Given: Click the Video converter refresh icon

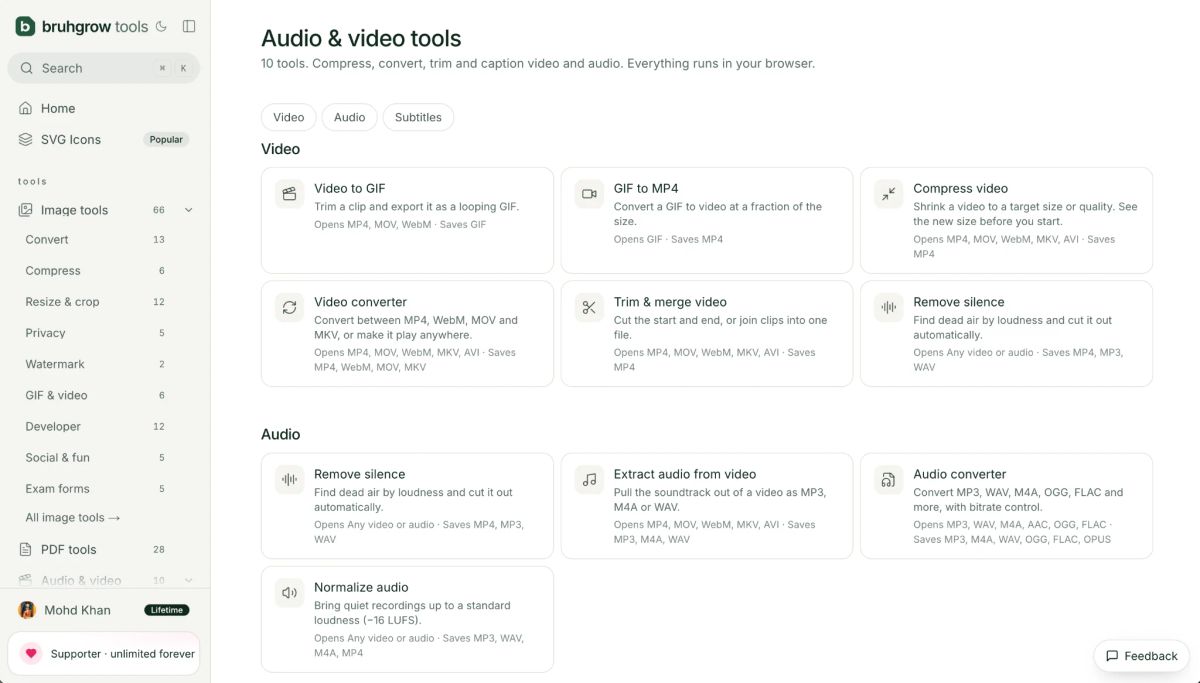Looking at the screenshot, I should click(x=290, y=308).
